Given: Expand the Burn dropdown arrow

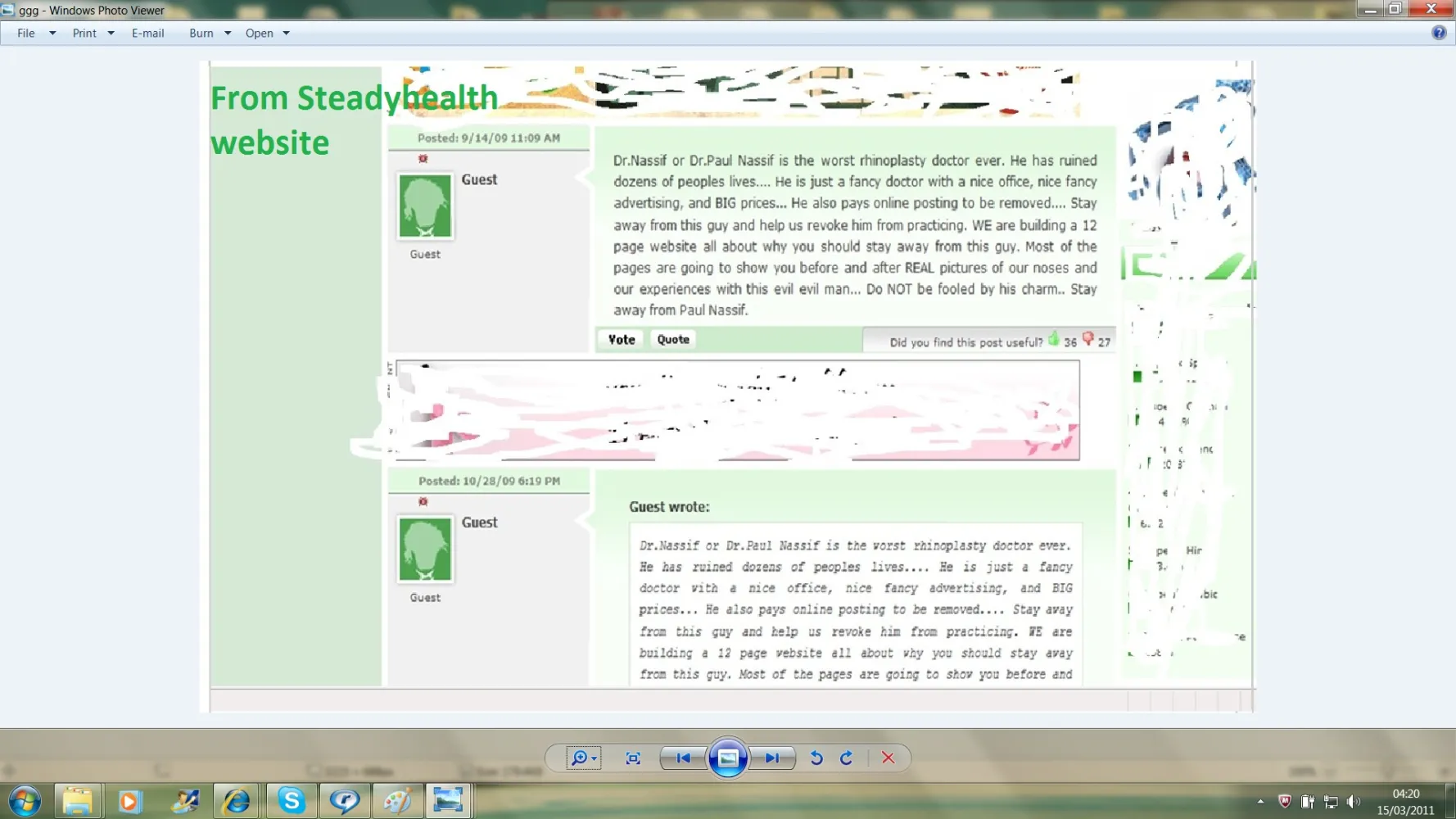Looking at the screenshot, I should pyautogui.click(x=228, y=34).
